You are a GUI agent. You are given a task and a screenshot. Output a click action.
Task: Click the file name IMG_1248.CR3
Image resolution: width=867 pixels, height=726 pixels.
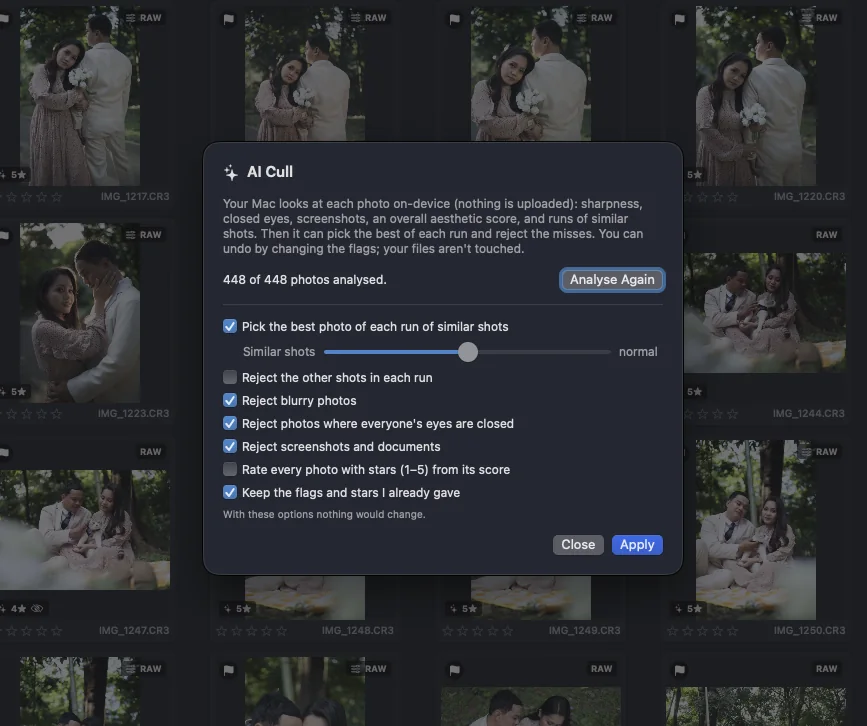point(358,630)
